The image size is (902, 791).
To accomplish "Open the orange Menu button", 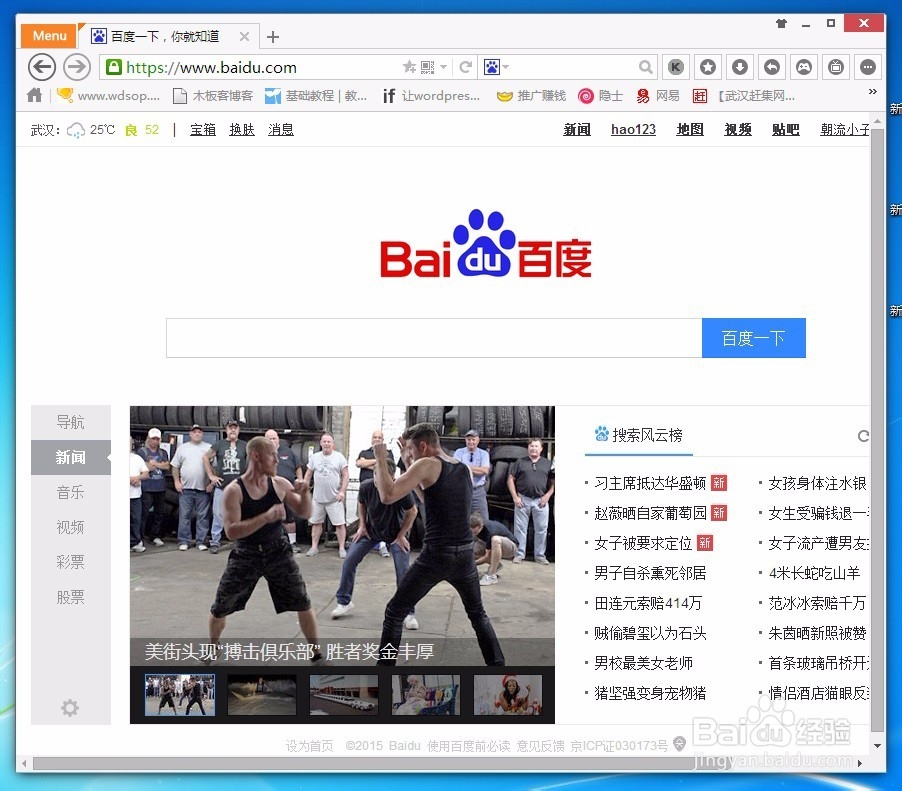I will (49, 36).
